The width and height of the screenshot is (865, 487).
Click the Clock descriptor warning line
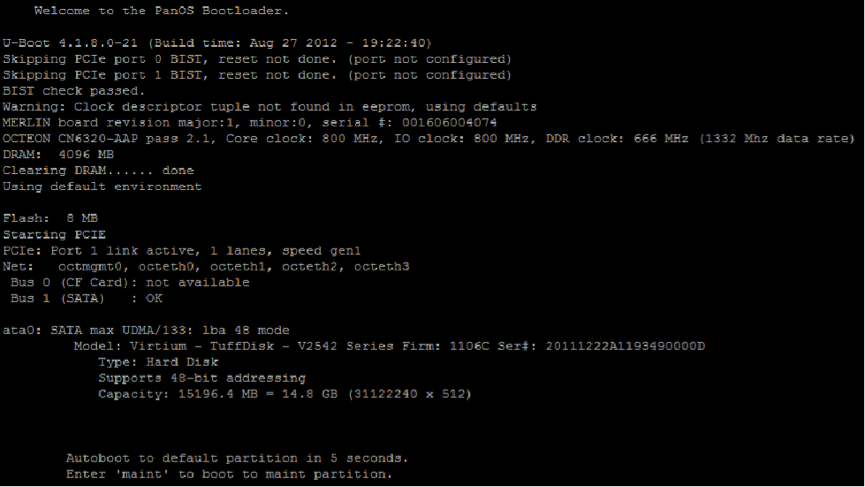pos(270,107)
